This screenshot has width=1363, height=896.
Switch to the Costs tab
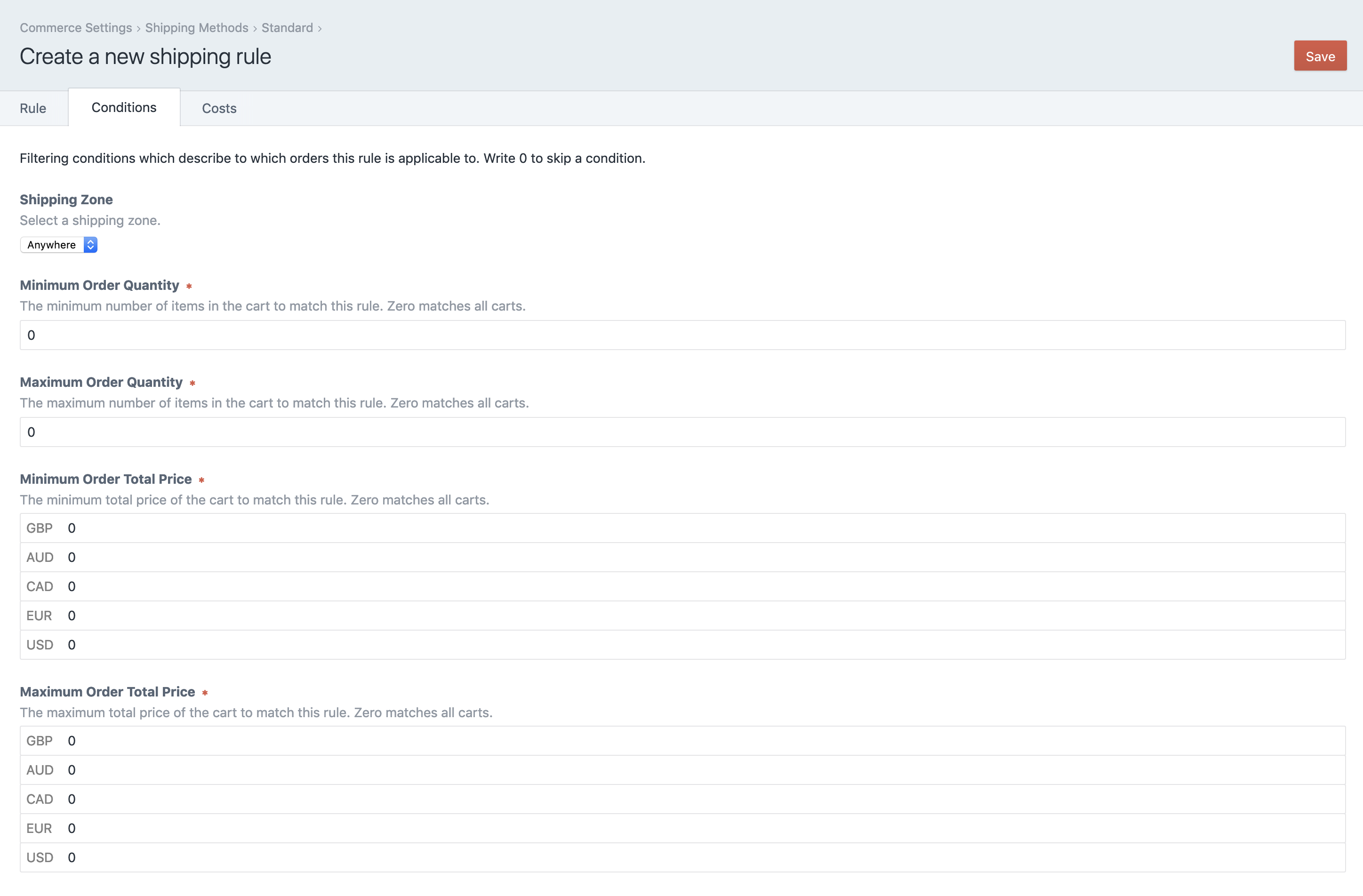[x=219, y=108]
